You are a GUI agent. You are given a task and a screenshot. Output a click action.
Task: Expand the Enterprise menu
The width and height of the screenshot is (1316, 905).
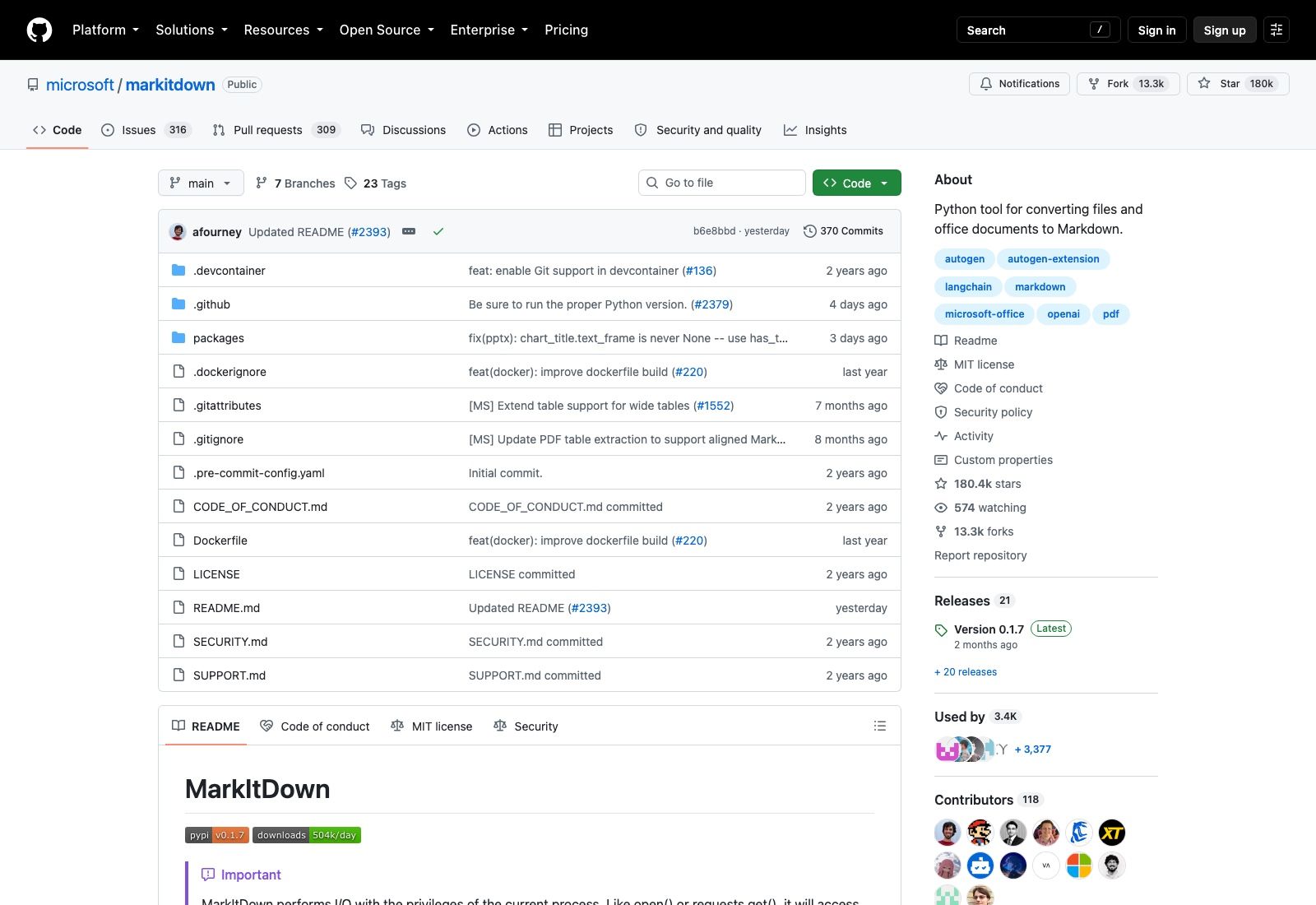[489, 30]
